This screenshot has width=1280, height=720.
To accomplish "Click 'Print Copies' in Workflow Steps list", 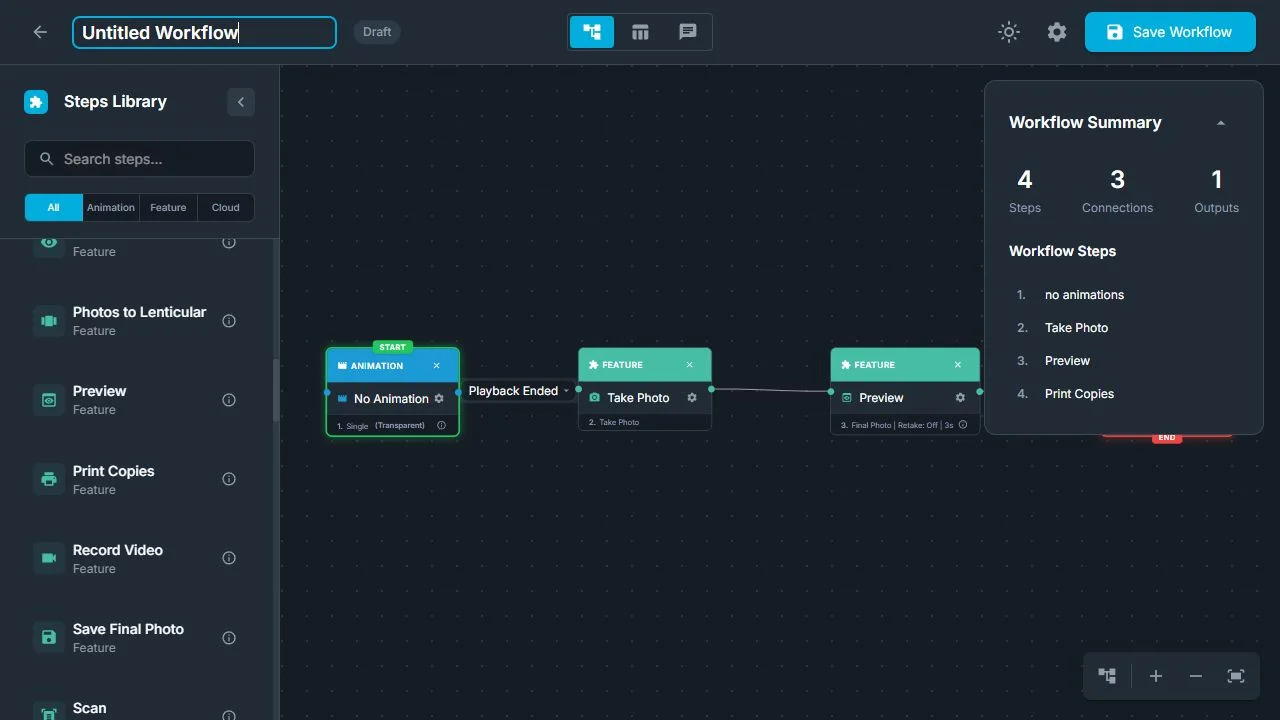I will coord(1079,394).
